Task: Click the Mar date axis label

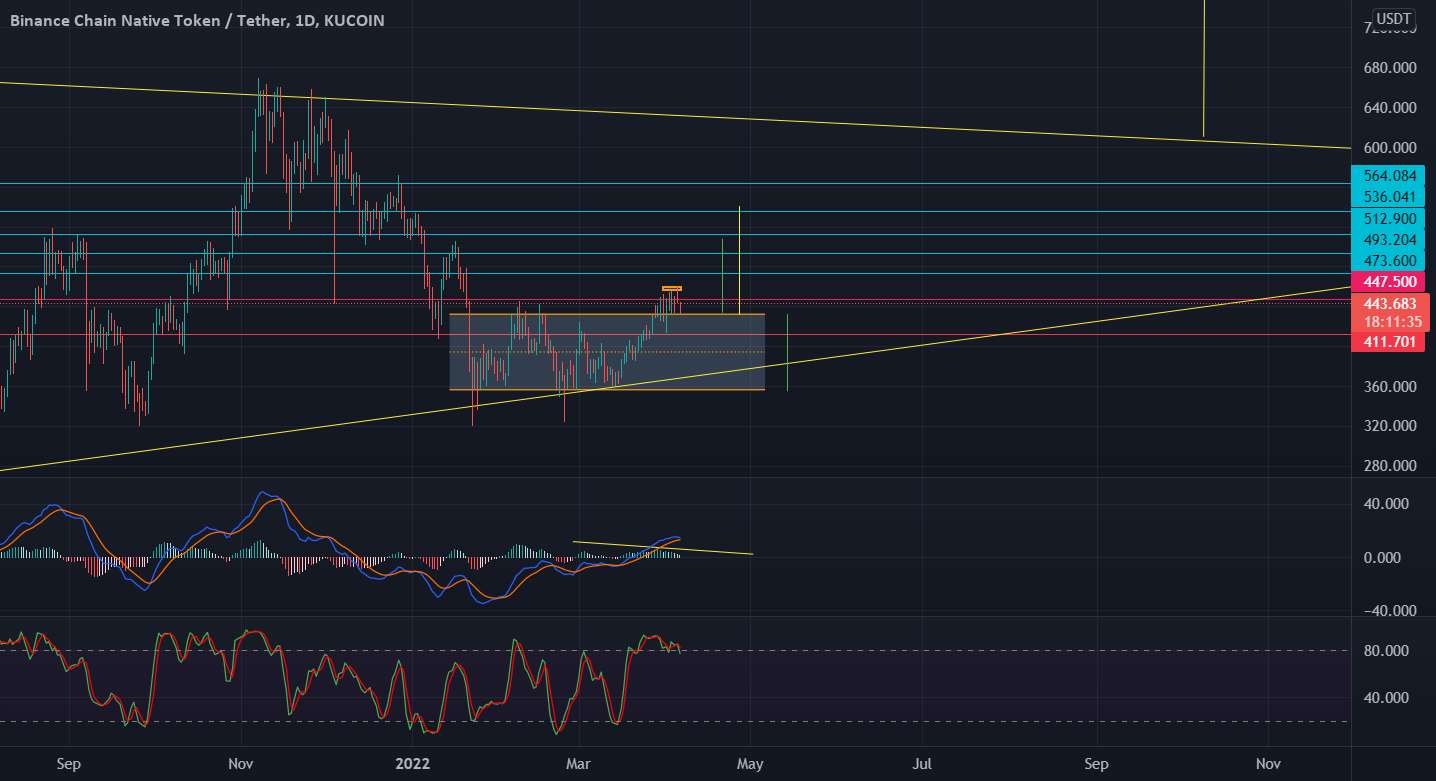Action: pos(579,764)
